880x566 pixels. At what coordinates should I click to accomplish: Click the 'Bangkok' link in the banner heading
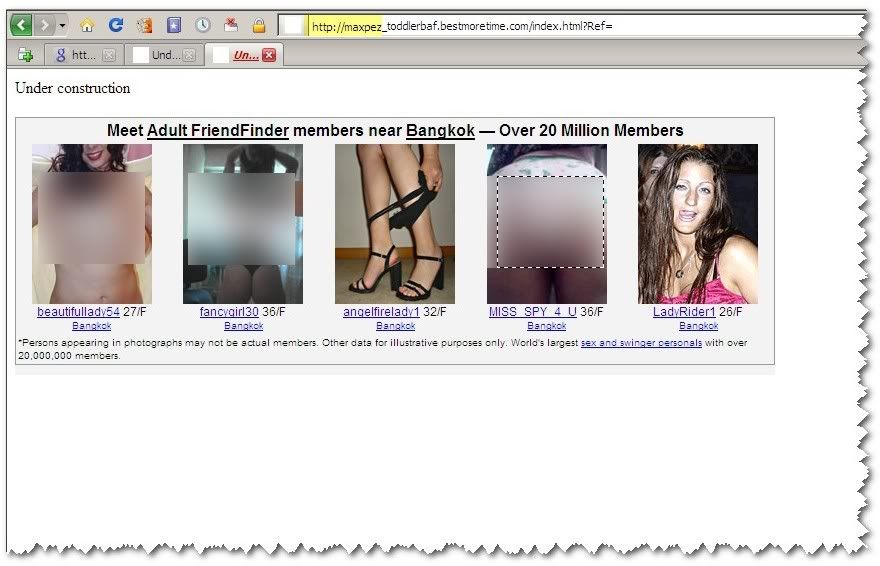click(x=440, y=130)
